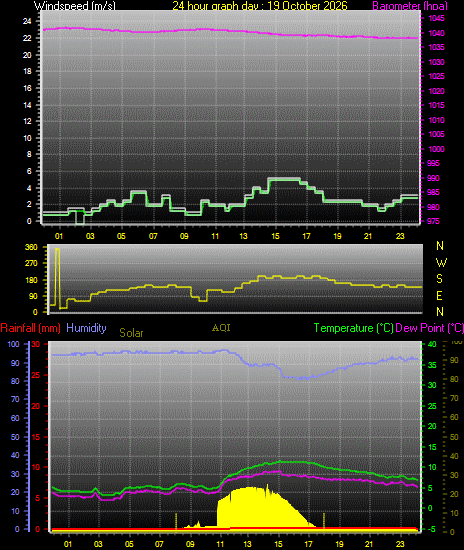Click hour 13 under the bottom temperature graph

tap(248, 544)
